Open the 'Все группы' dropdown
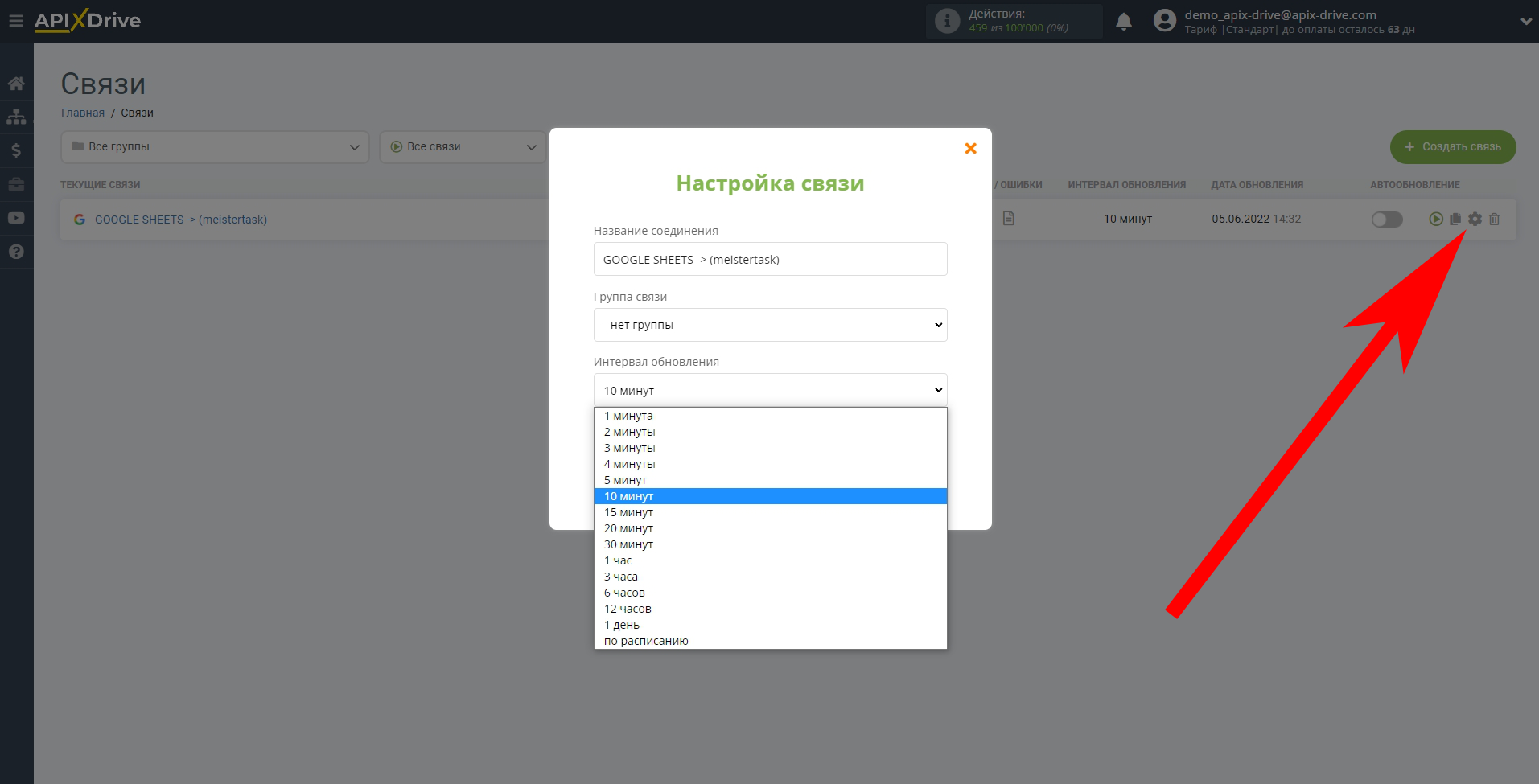Image resolution: width=1539 pixels, height=784 pixels. tap(215, 147)
